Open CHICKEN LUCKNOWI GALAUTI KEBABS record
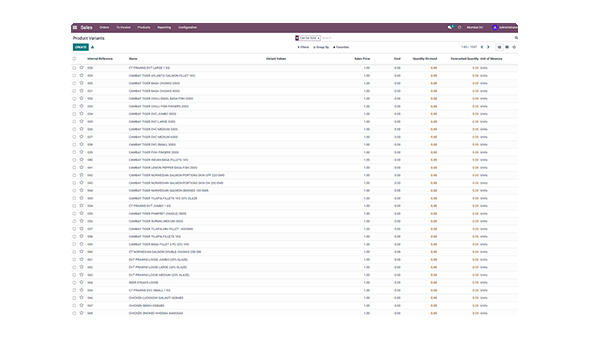Screen dimensions: 590x360 (x=156, y=298)
